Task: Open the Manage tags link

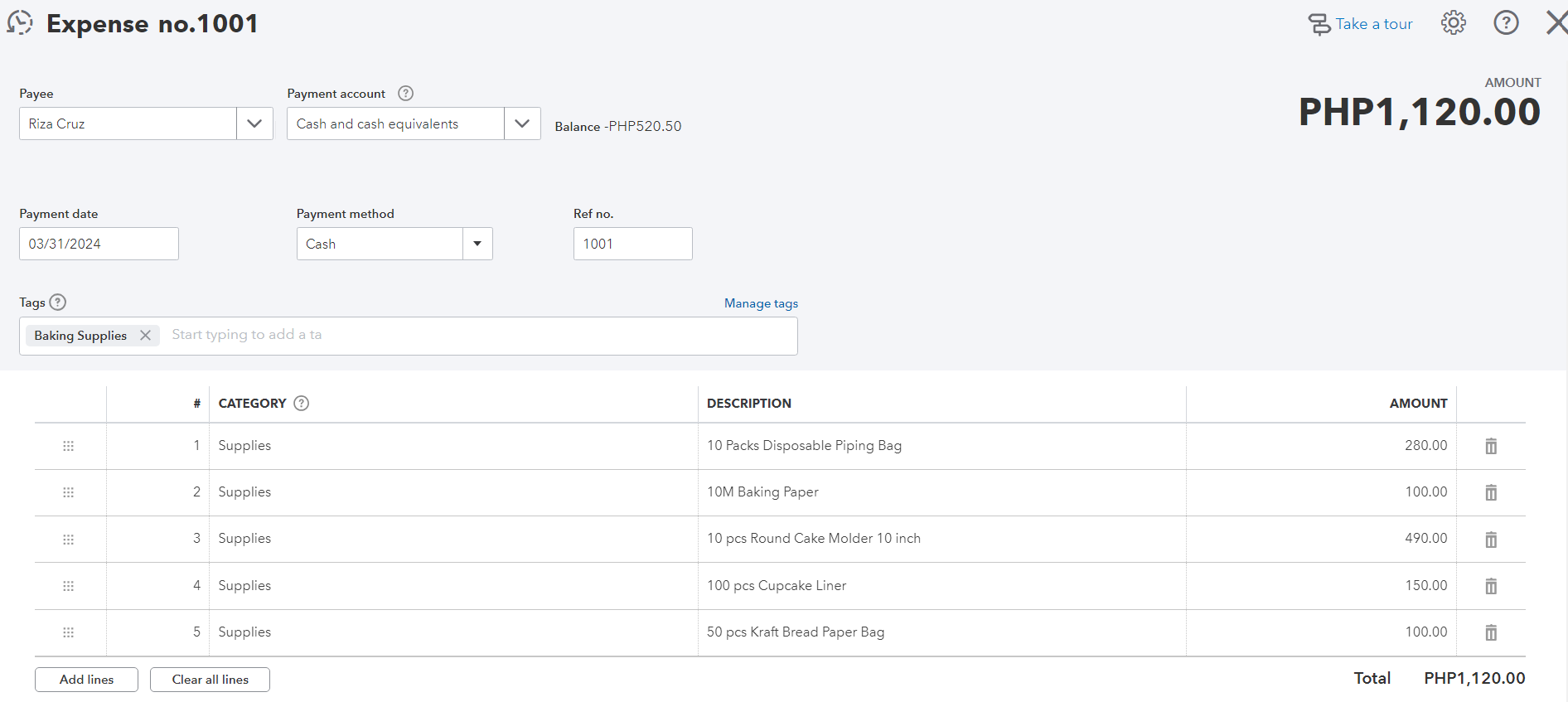Action: pos(761,303)
